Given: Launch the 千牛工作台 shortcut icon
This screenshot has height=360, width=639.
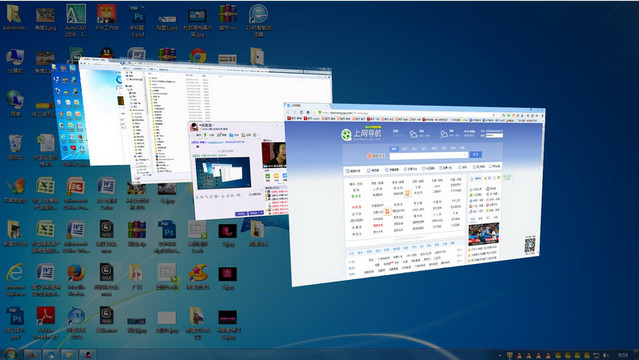Looking at the screenshot, I should [x=106, y=18].
